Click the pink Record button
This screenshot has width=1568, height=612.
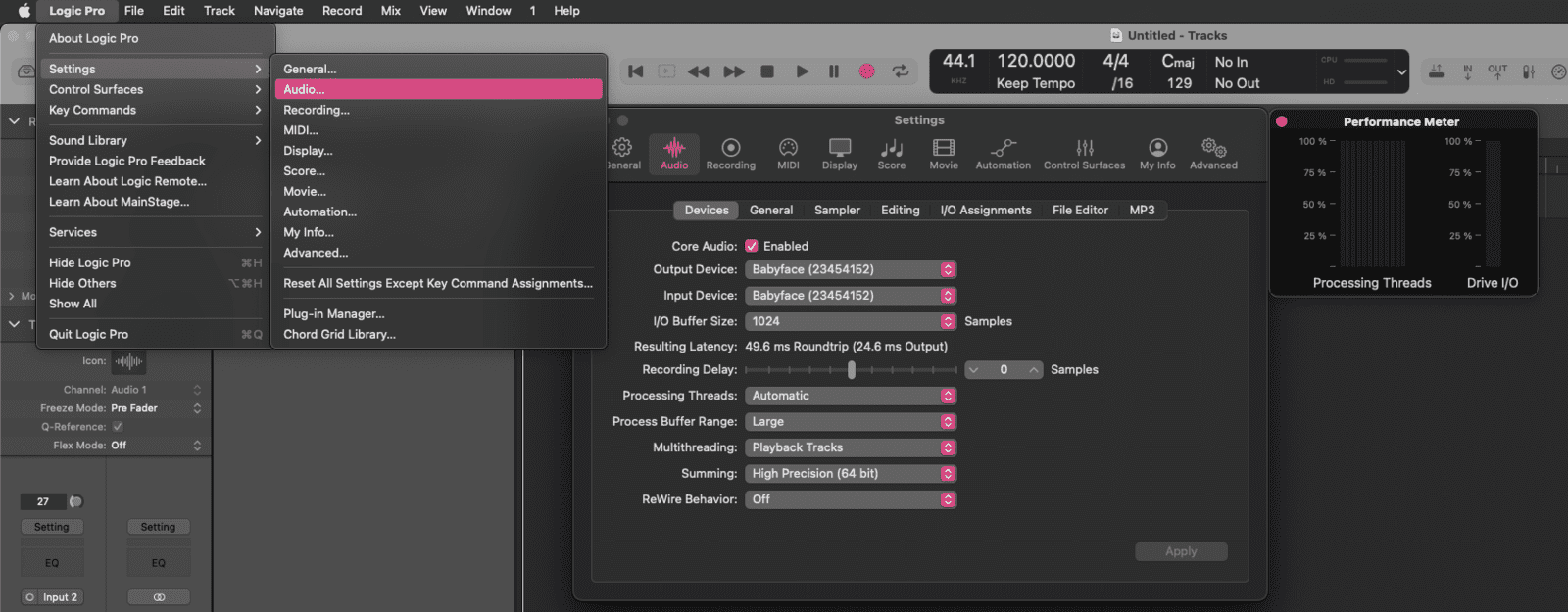tap(866, 71)
